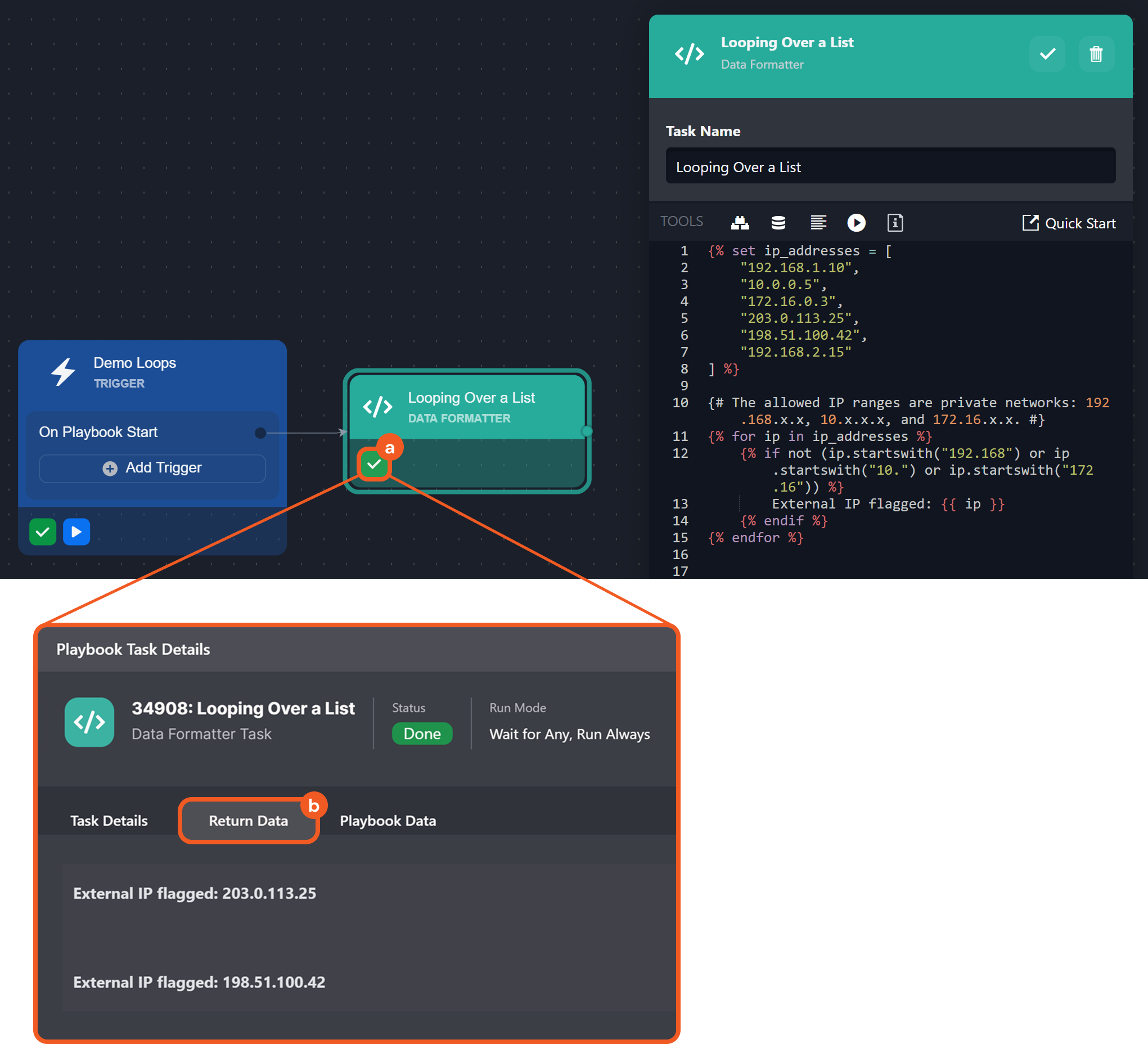Switch to the Return Data tab
This screenshot has width=1148, height=1044.
(248, 821)
